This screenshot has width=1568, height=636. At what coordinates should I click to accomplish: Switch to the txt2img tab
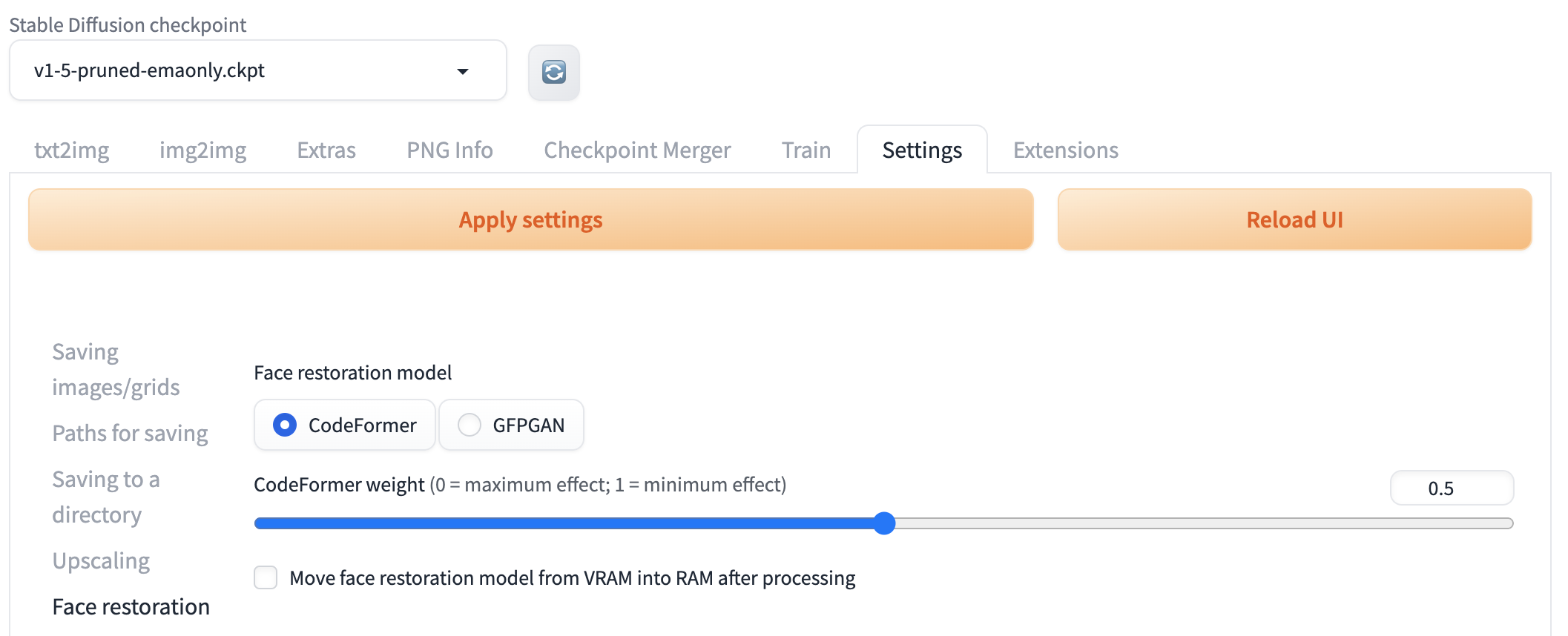point(72,150)
